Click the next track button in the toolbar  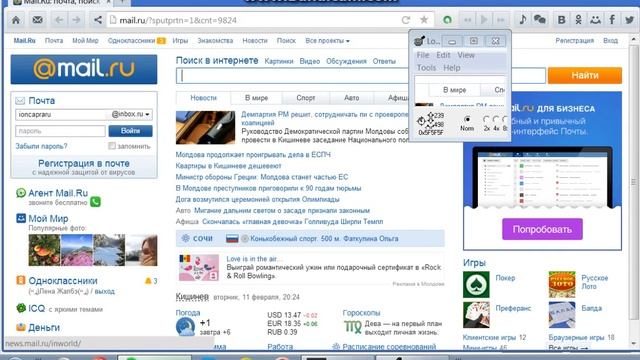pyautogui.click(x=501, y=20)
